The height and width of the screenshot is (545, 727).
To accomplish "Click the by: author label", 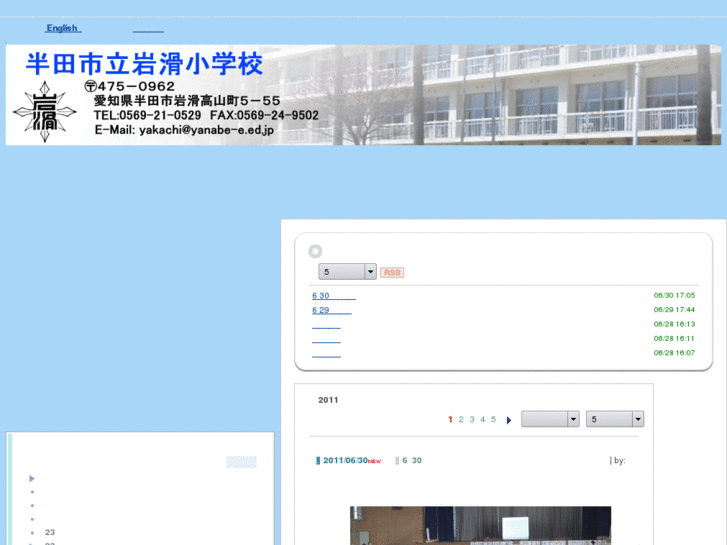I will point(620,461).
